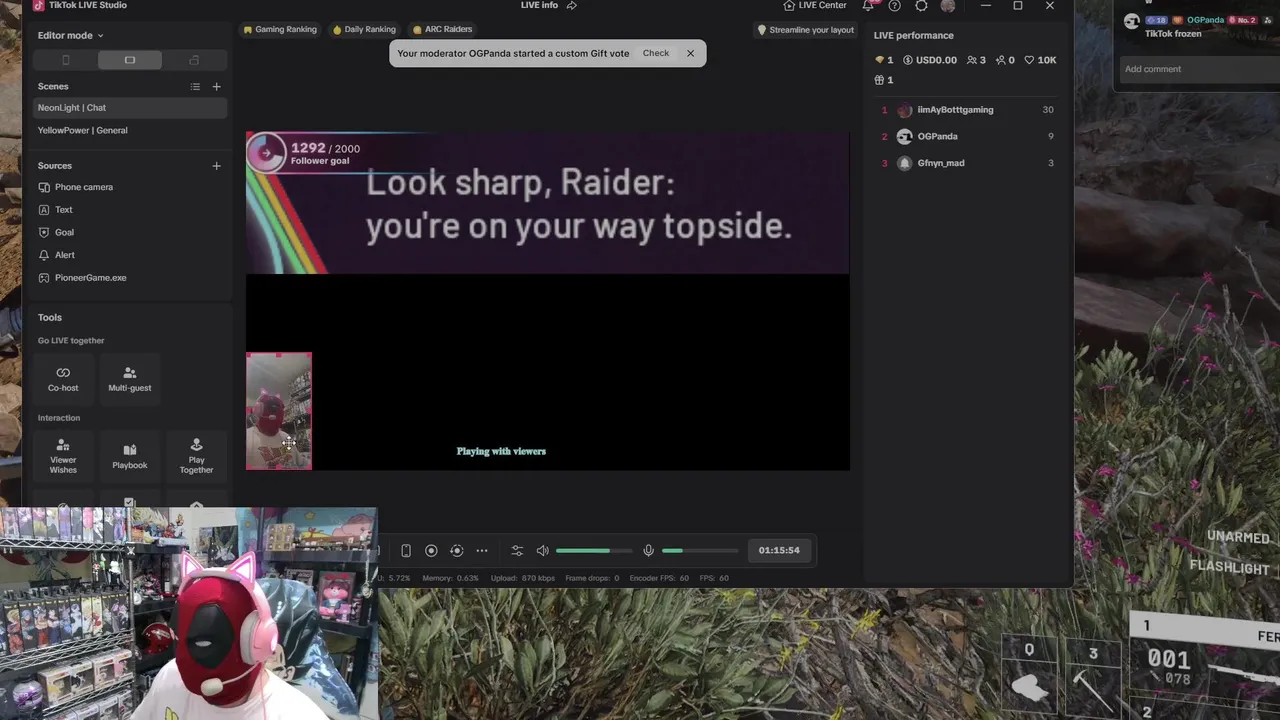
Task: Open the Multi-guest tool
Action: pyautogui.click(x=130, y=379)
